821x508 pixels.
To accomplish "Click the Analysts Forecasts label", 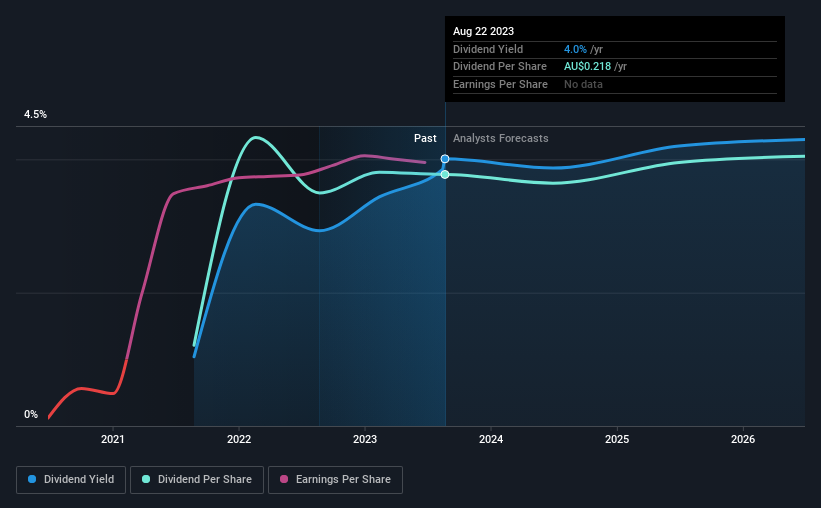I will [501, 138].
